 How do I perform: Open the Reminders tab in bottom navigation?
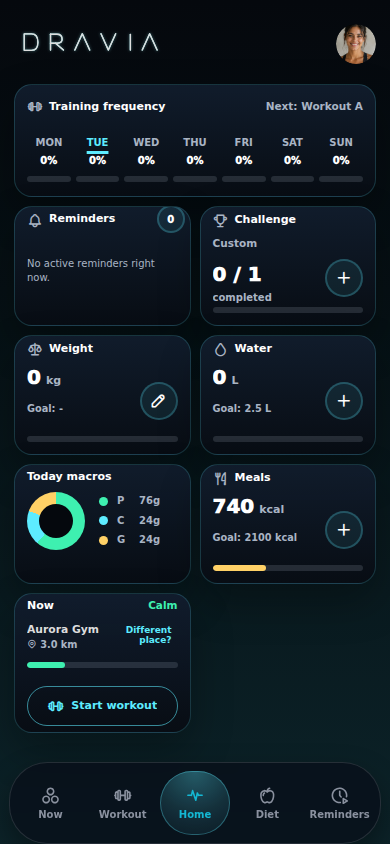click(339, 803)
